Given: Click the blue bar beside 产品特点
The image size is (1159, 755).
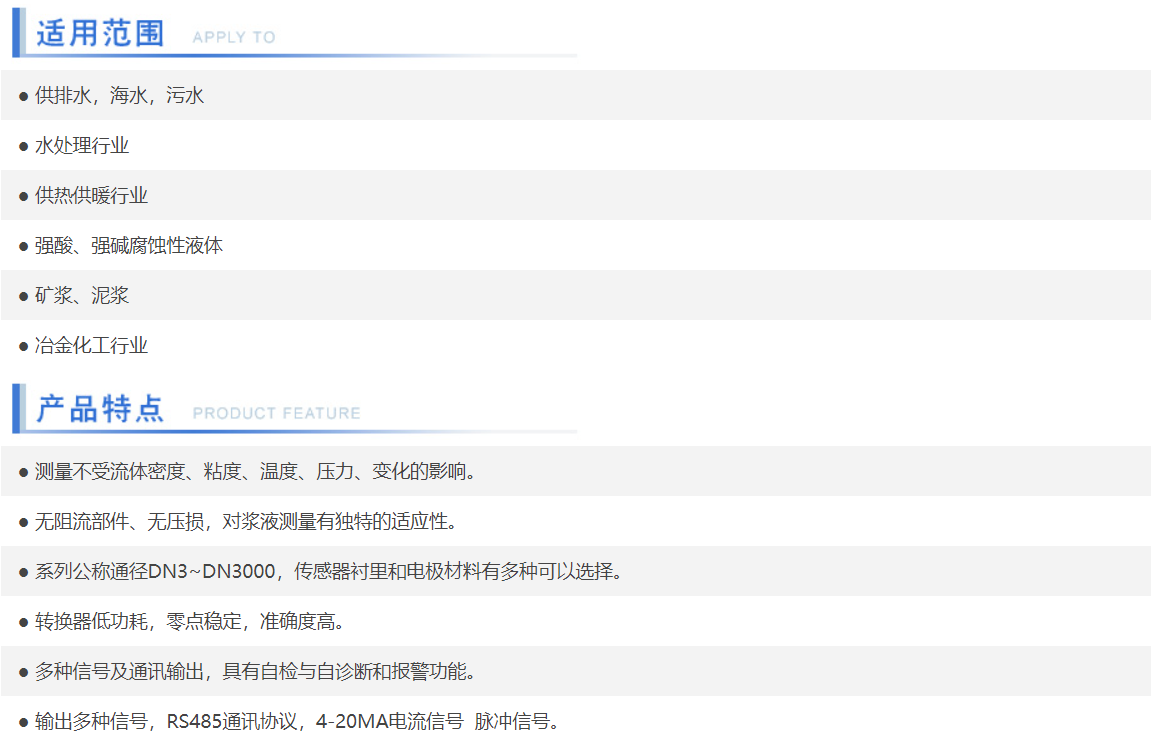Looking at the screenshot, I should tap(17, 408).
